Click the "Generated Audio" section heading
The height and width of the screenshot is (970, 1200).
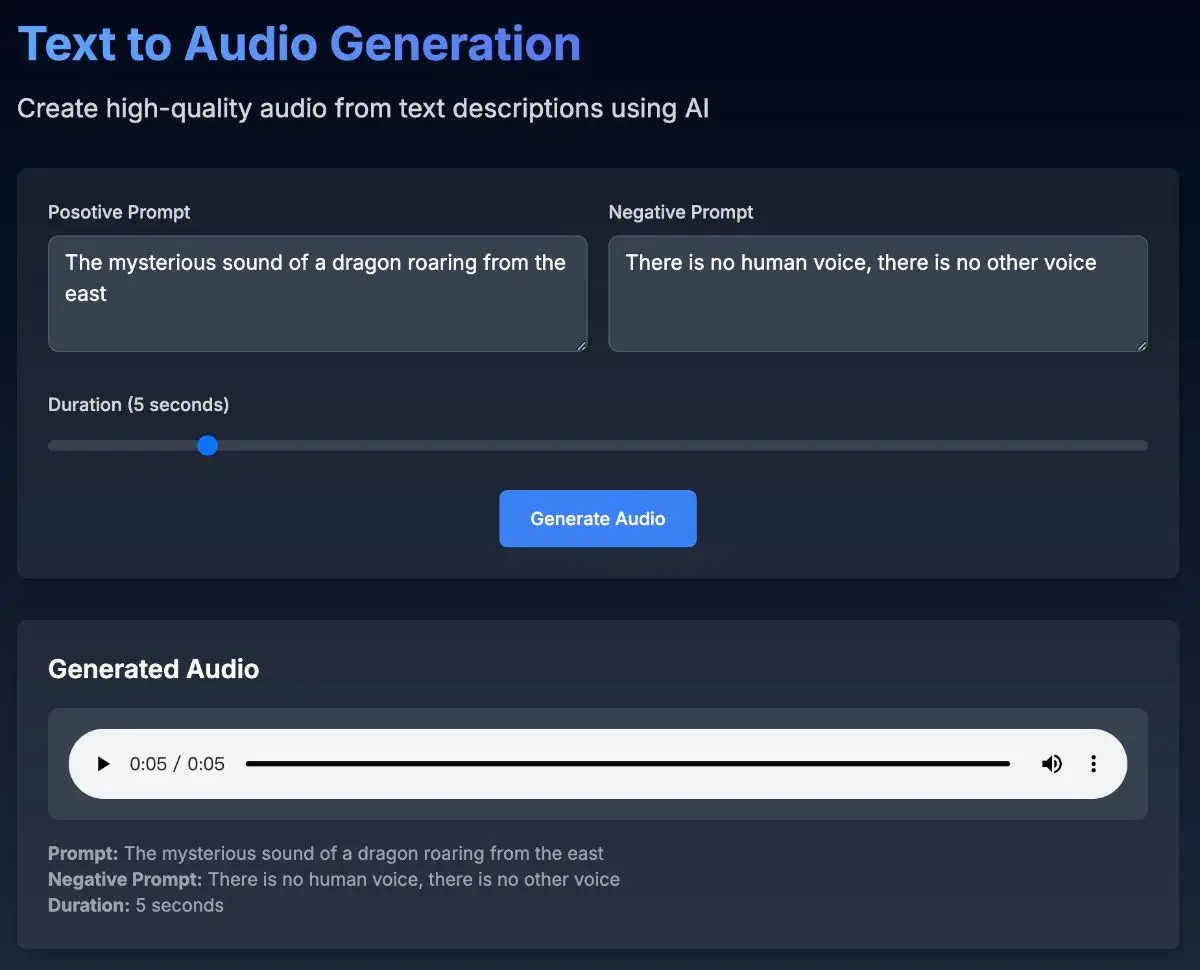153,669
